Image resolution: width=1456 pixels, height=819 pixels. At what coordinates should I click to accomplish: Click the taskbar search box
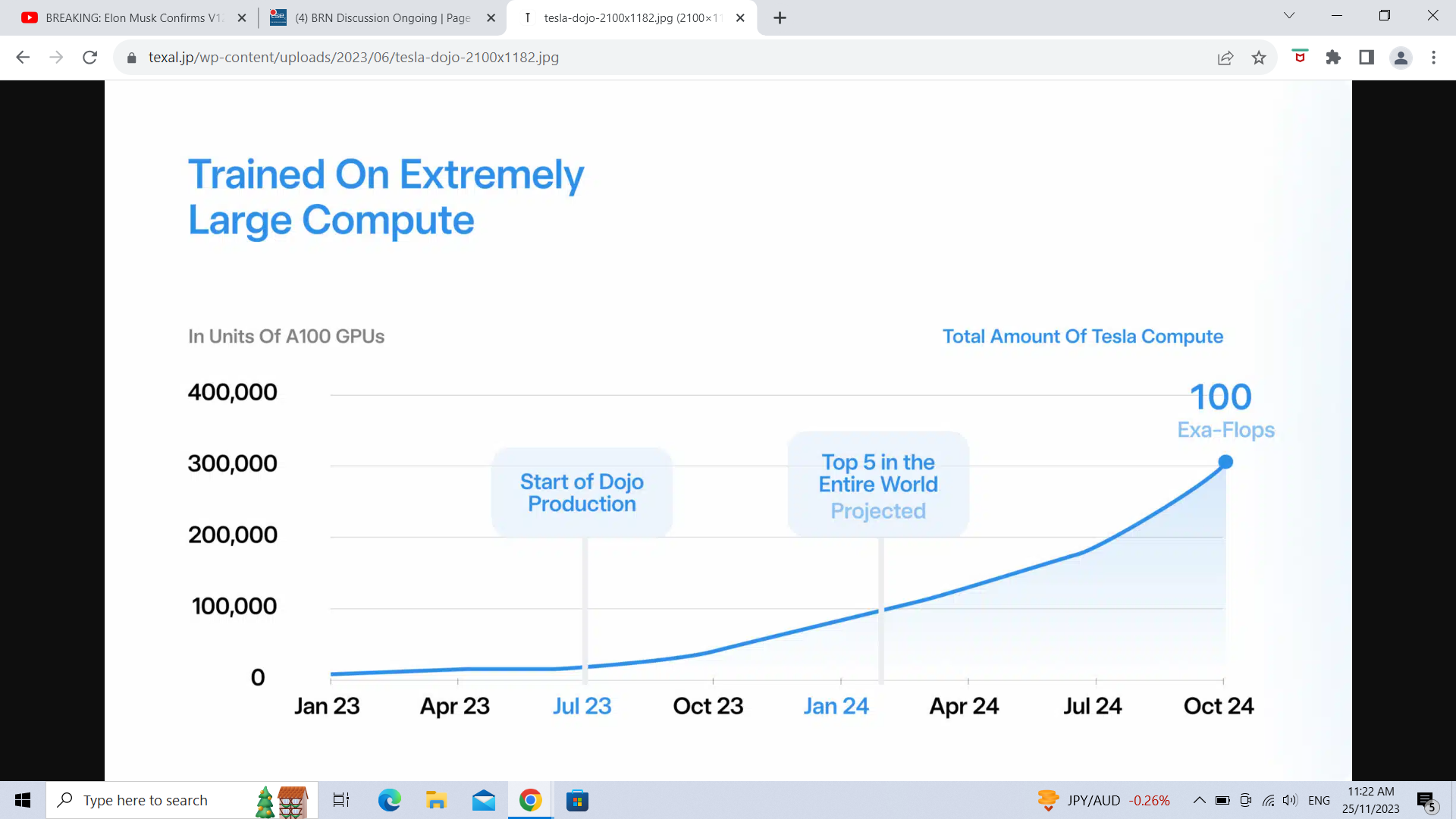click(182, 800)
